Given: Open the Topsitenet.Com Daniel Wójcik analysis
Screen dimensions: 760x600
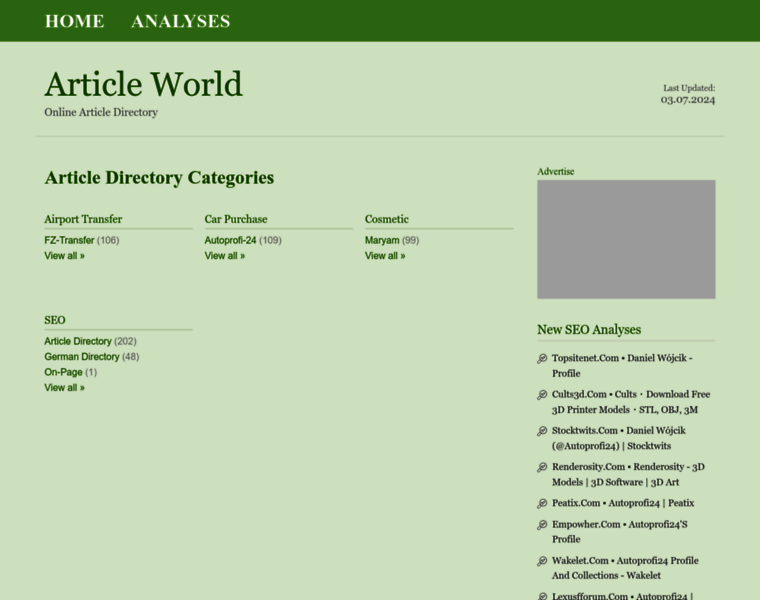Looking at the screenshot, I should pos(622,366).
